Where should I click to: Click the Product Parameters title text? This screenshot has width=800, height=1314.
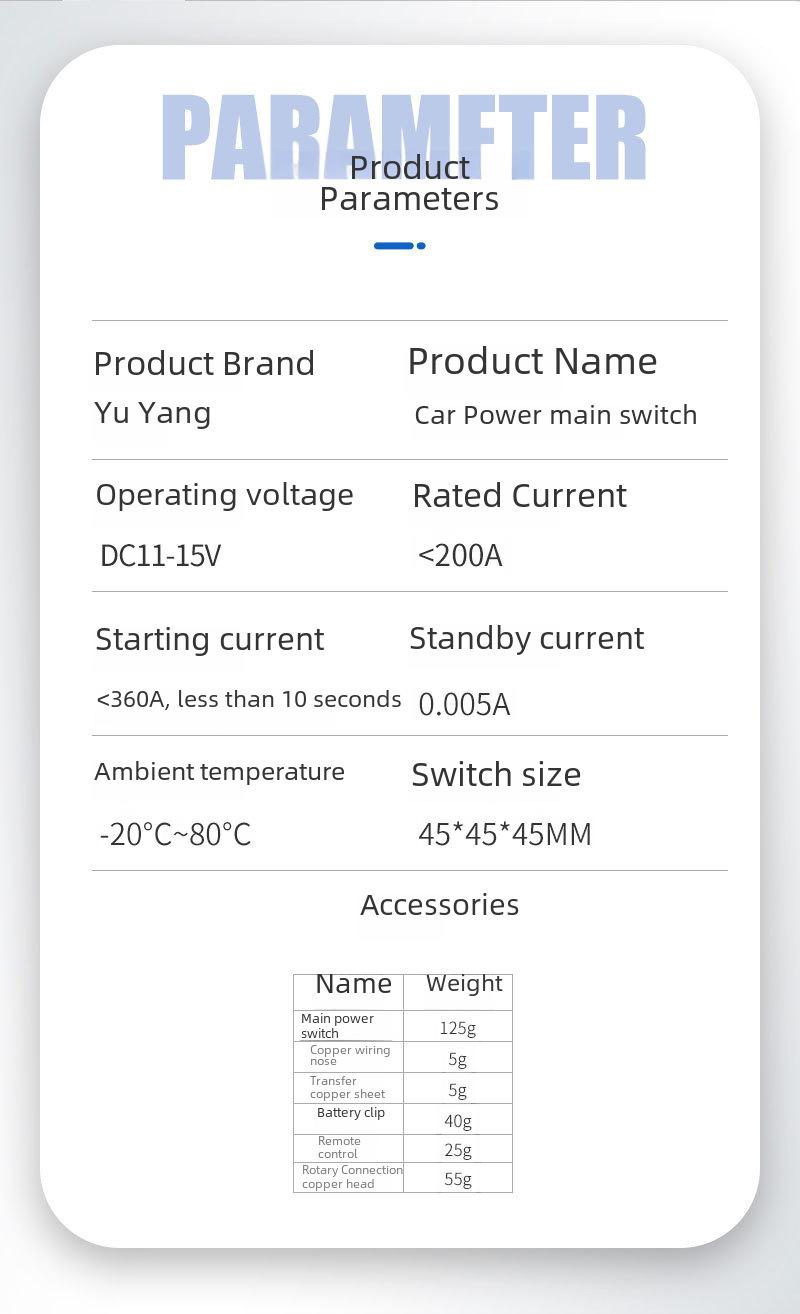click(409, 183)
